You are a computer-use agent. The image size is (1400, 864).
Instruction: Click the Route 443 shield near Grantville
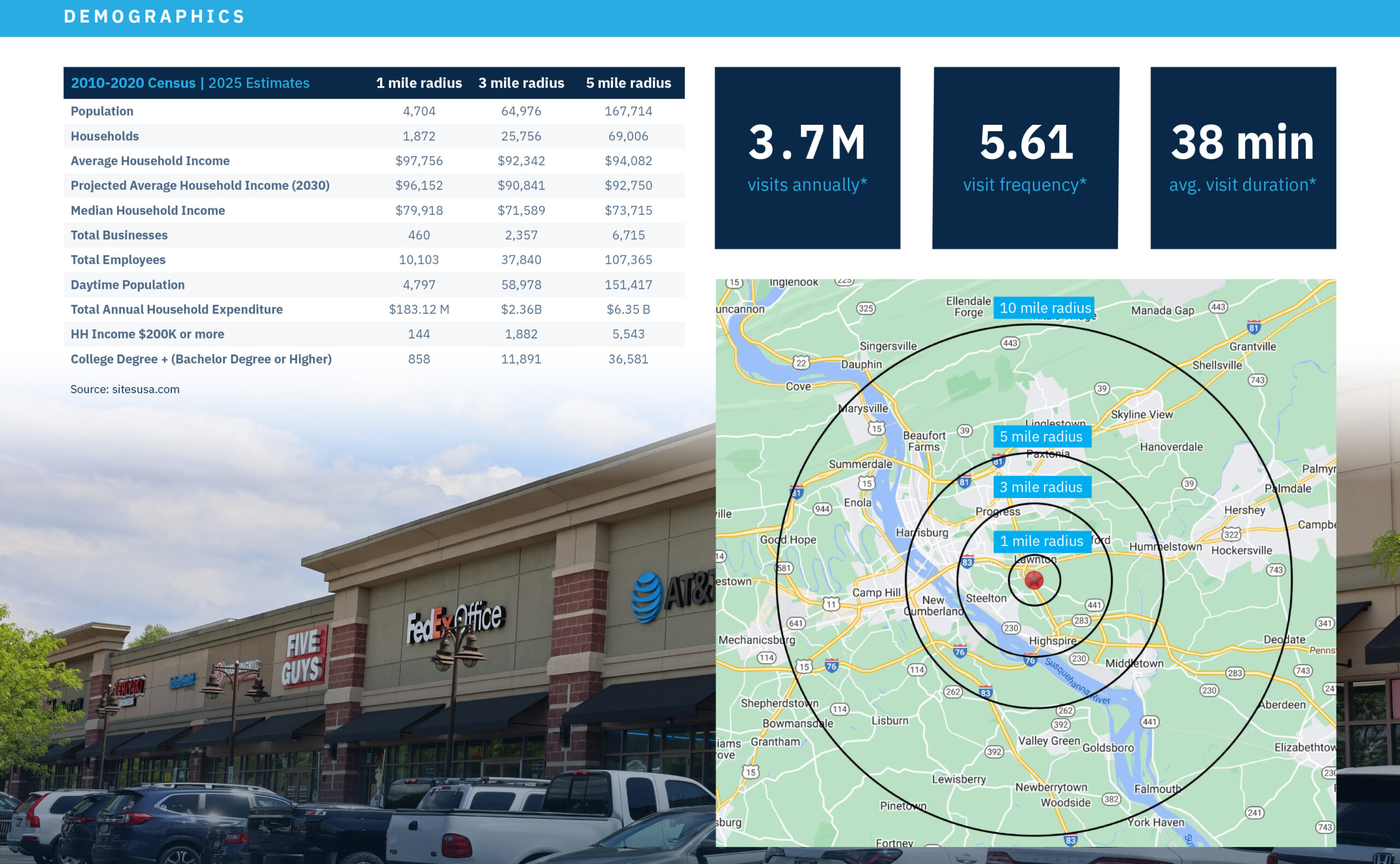pyautogui.click(x=1218, y=307)
